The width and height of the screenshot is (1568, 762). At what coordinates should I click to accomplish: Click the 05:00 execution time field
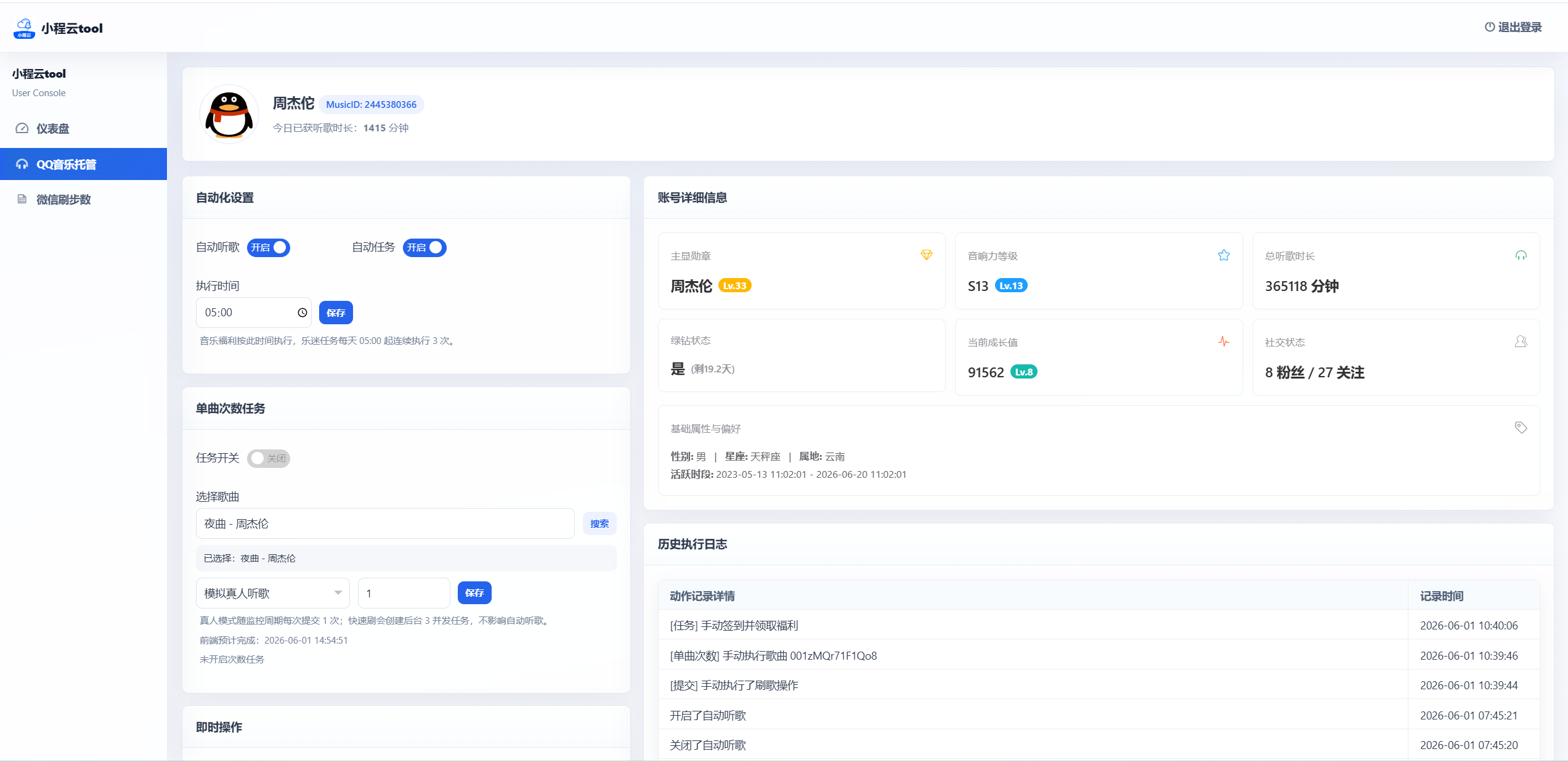[x=254, y=313]
